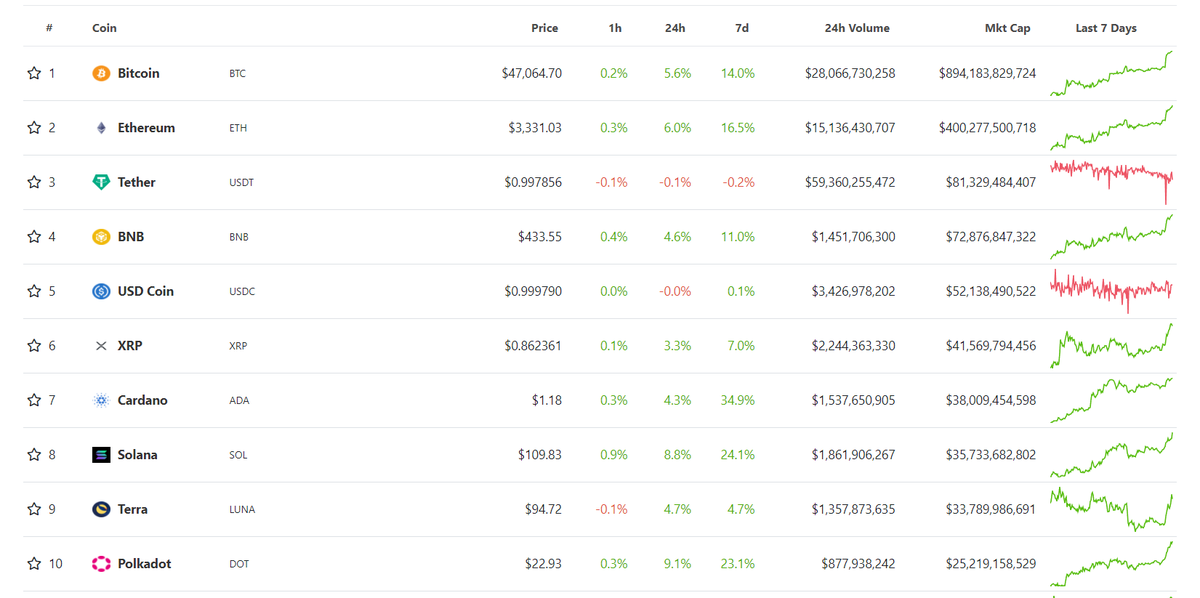Click the SOL ticker symbol
The image size is (1200, 598).
pyautogui.click(x=238, y=455)
